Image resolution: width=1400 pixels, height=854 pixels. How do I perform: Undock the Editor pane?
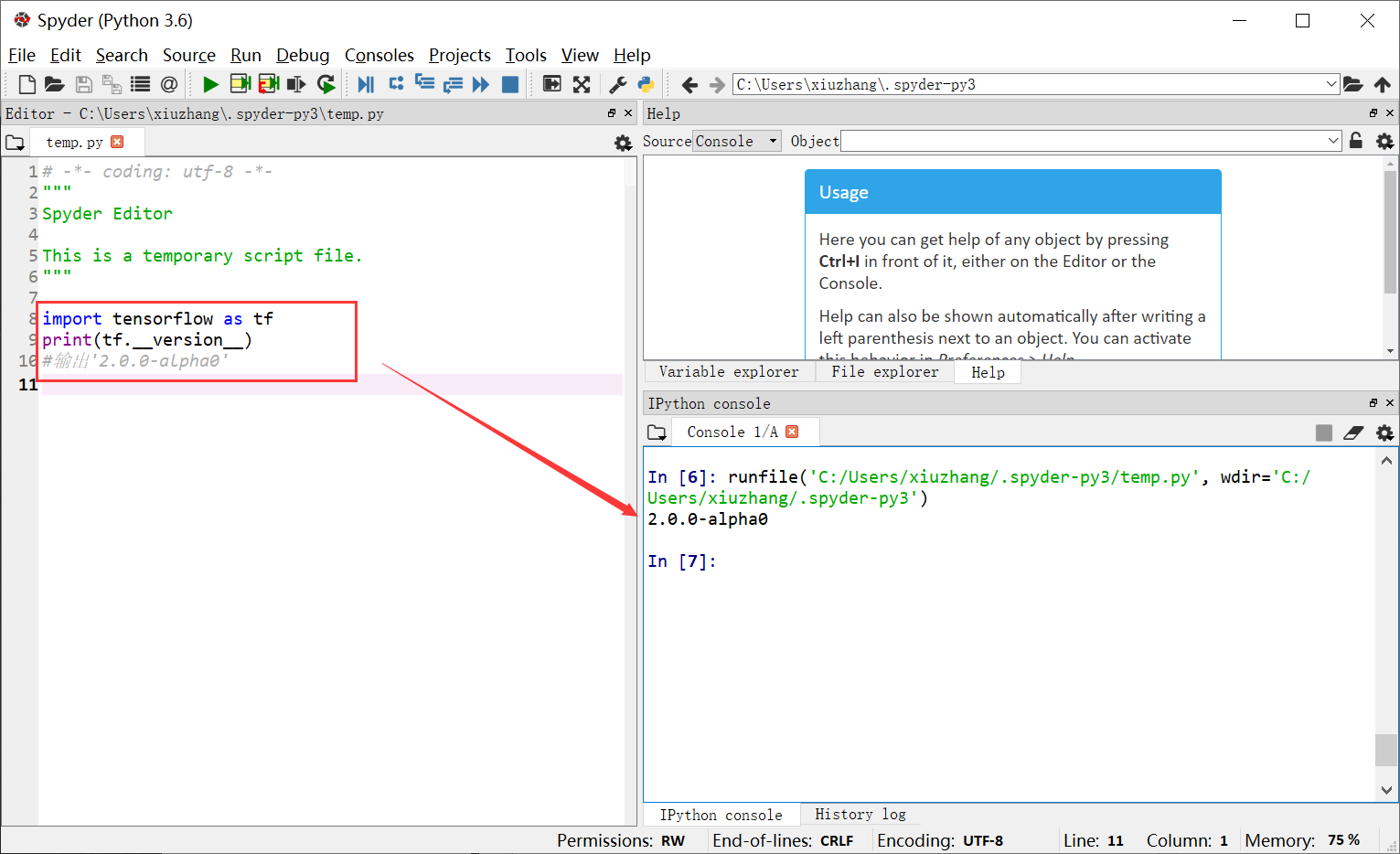(612, 113)
